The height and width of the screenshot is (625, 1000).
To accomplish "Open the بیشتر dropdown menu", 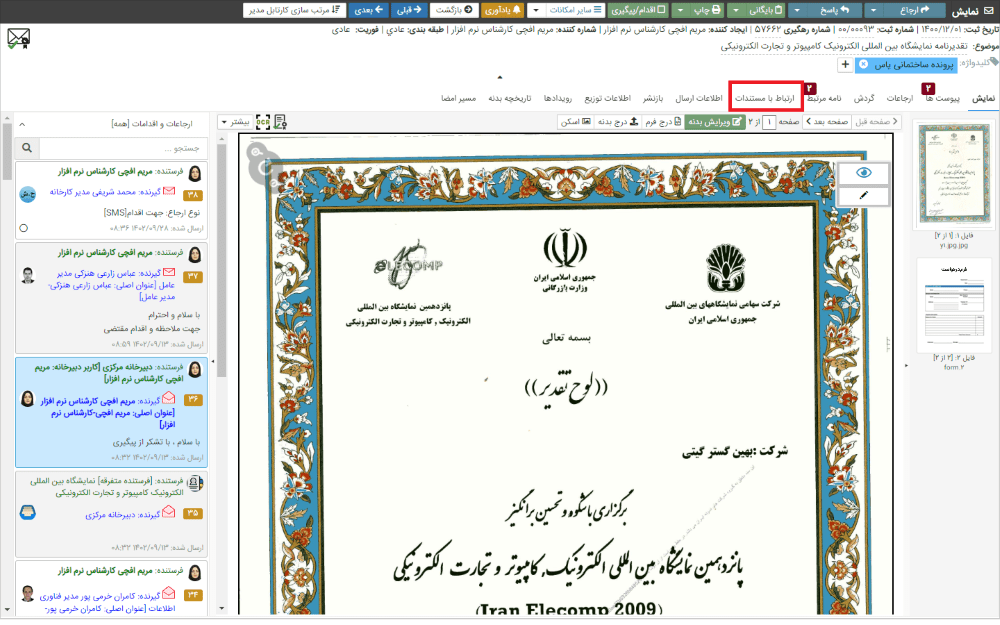I will [x=237, y=121].
